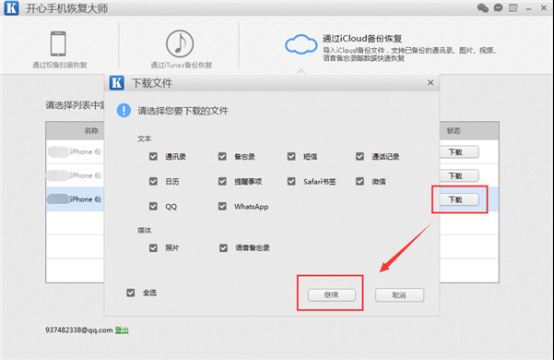Click the 文本 section label
This screenshot has height=360, width=554.
coord(144,139)
